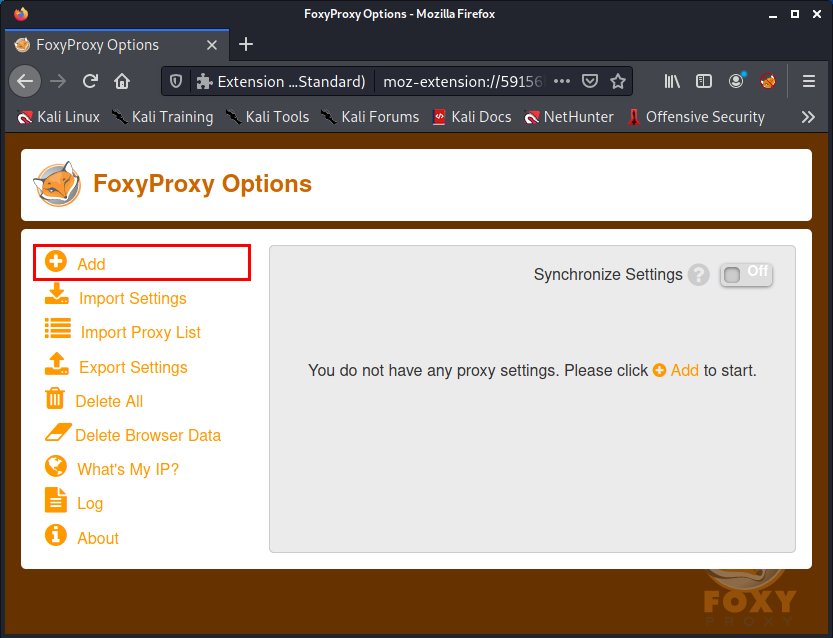Click the About info icon
Viewport: 833px width, 638px height.
pyautogui.click(x=56, y=535)
